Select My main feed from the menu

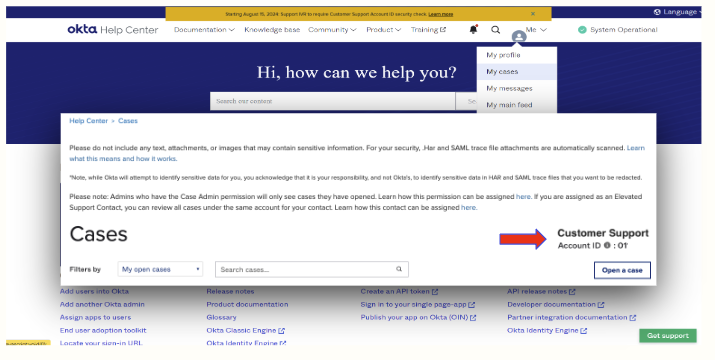(516, 105)
